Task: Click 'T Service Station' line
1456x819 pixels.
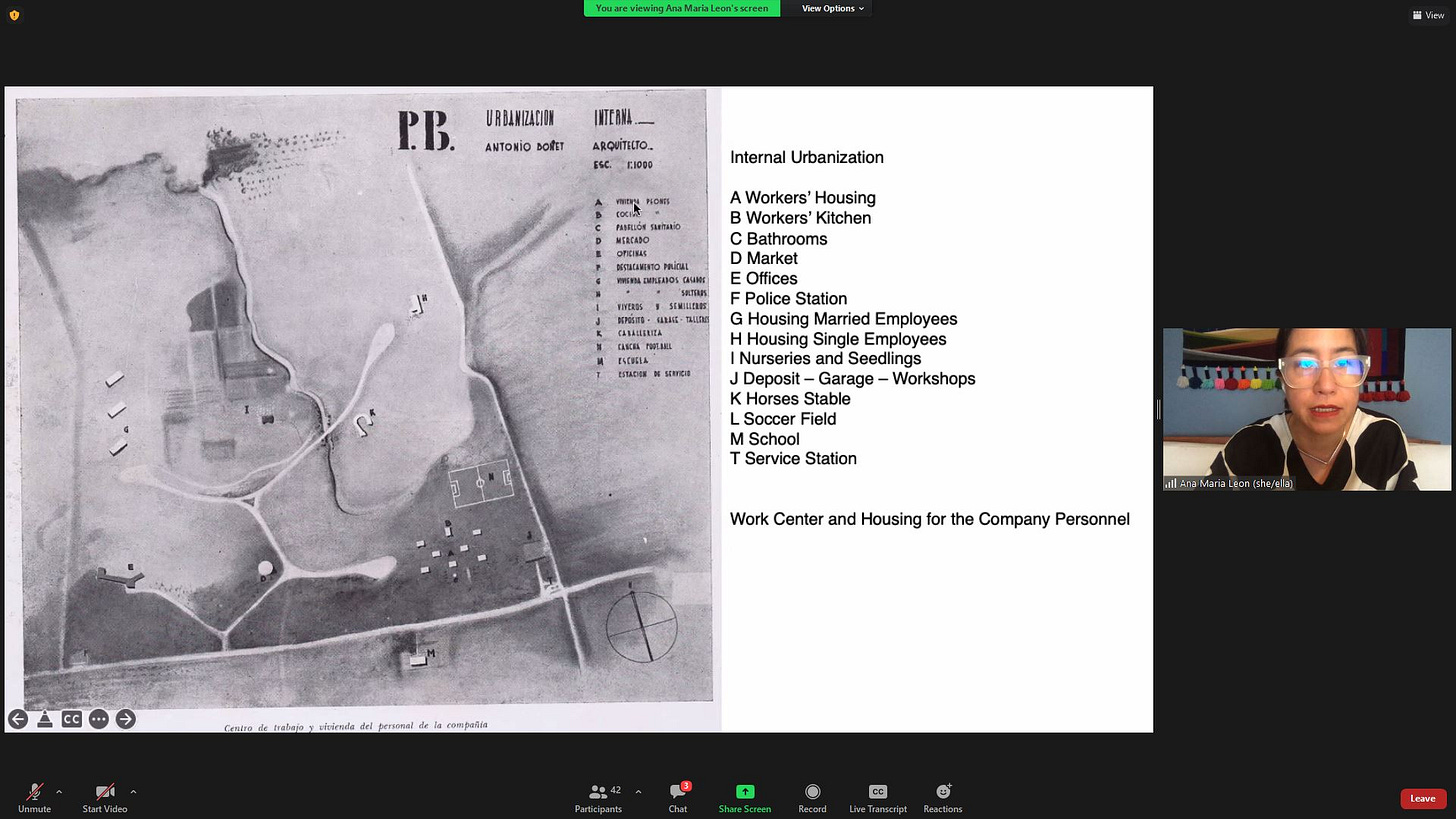Action: 793,458
